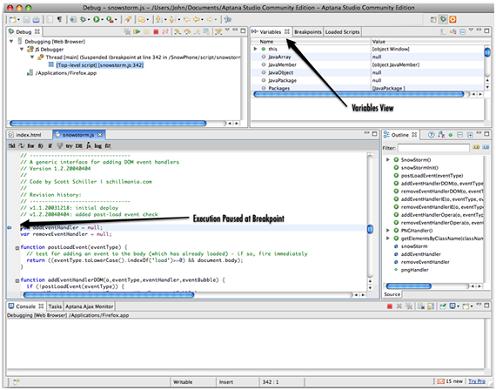Switch to the Tasks tab
The height and width of the screenshot is (390, 496).
coord(55,306)
